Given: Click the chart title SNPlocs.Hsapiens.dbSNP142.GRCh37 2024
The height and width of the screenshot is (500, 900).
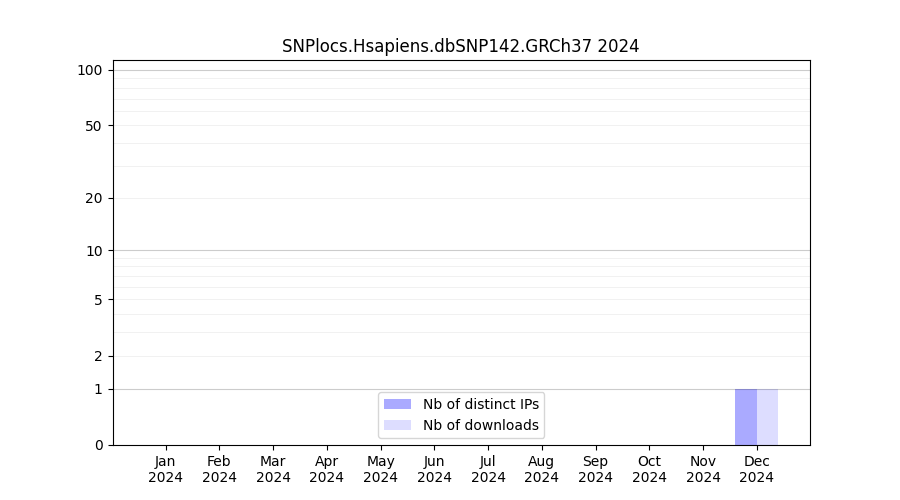Looking at the screenshot, I should point(460,46).
